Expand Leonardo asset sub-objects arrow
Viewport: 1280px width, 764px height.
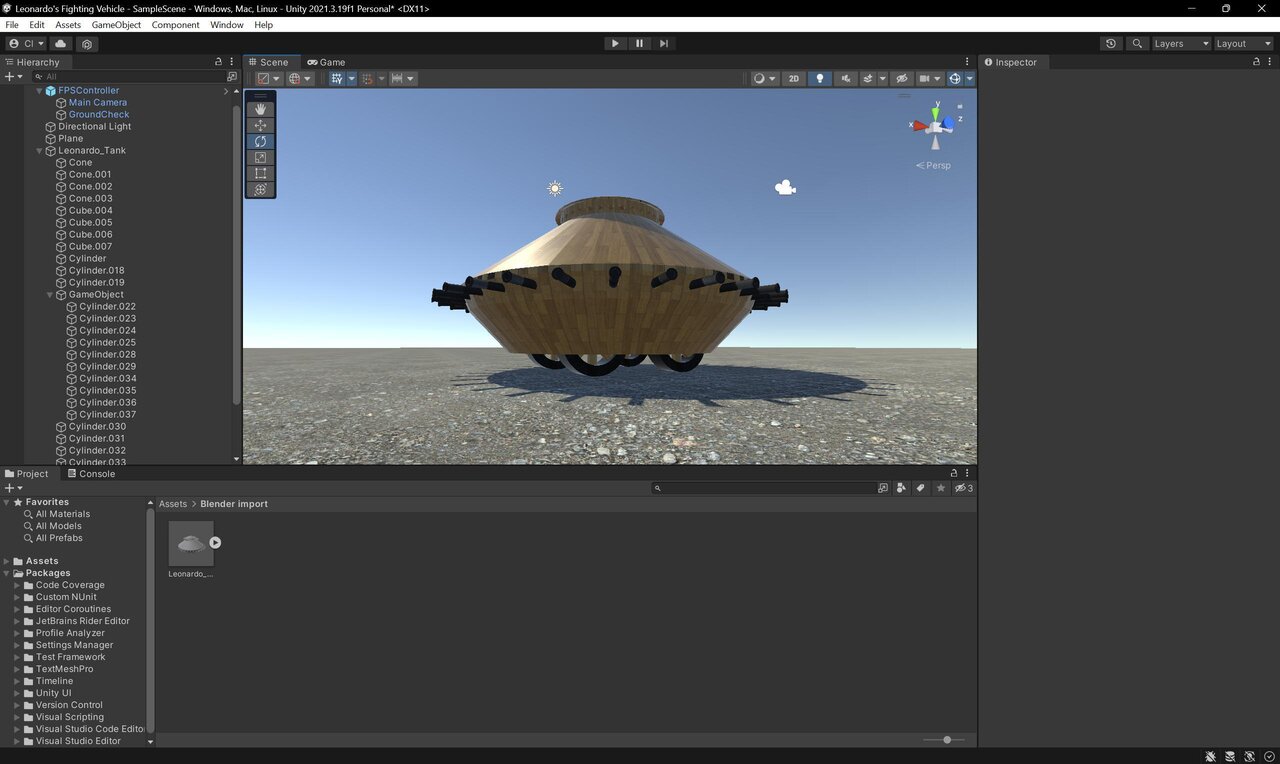point(215,543)
